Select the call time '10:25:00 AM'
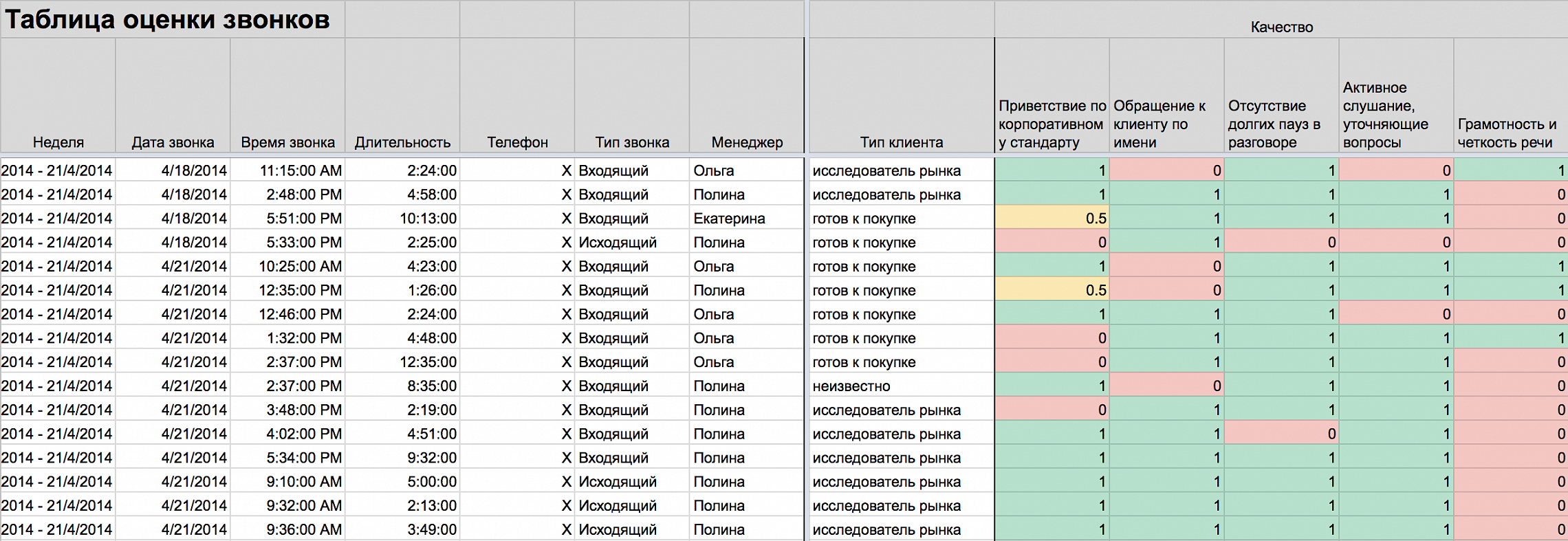Screen dimensions: 1568x541 287,266
